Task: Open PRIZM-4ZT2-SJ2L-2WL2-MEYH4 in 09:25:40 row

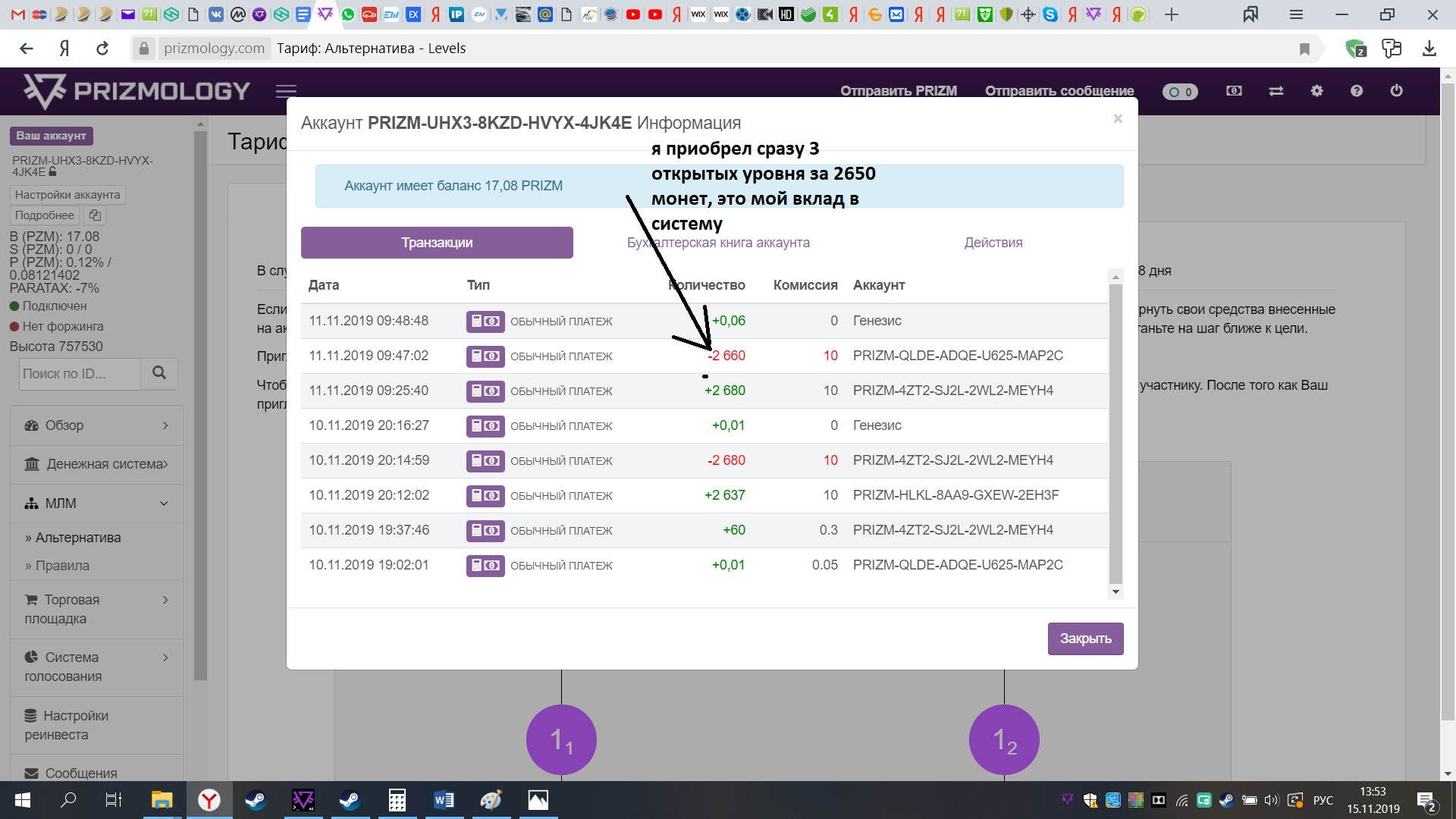Action: pyautogui.click(x=953, y=391)
